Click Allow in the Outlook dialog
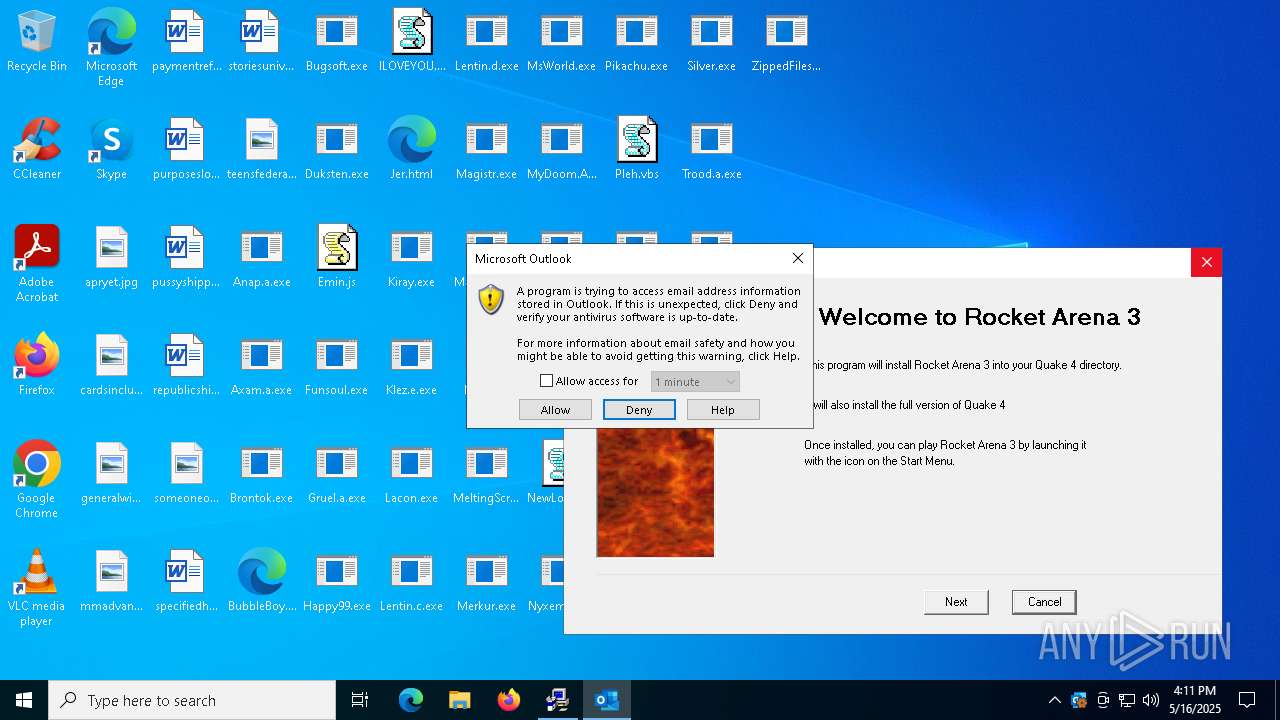 [555, 410]
